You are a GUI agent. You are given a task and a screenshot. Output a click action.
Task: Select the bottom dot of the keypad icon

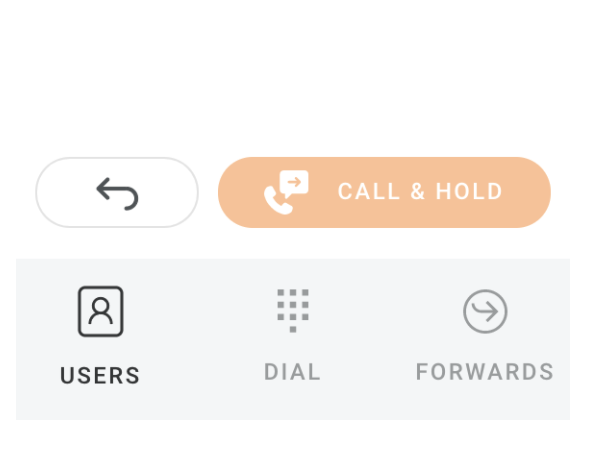[293, 330]
